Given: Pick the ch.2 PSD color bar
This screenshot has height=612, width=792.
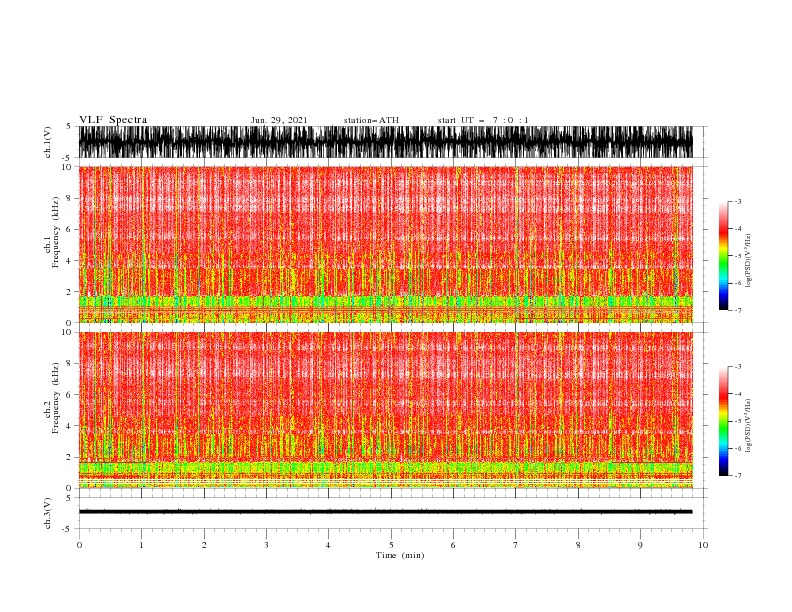Looking at the screenshot, I should click(724, 421).
